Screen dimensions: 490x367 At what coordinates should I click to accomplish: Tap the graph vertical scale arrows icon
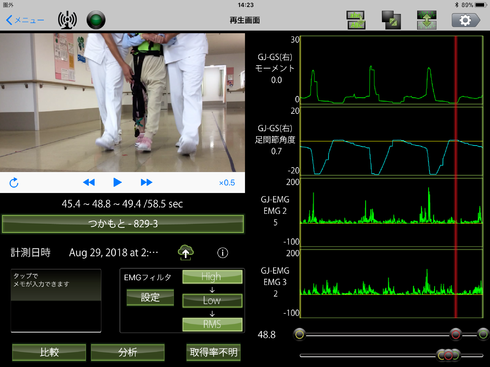pyautogui.click(x=427, y=20)
